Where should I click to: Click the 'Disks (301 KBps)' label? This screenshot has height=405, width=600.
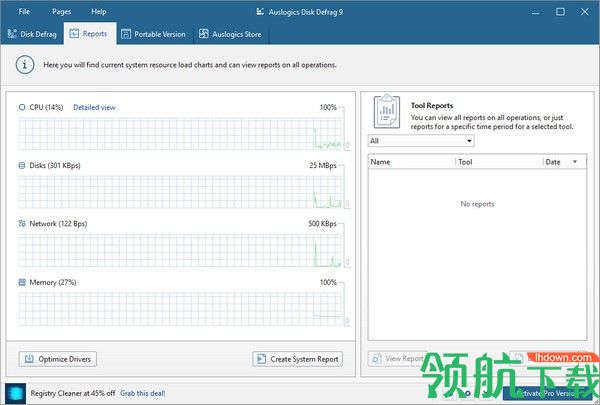(x=55, y=165)
